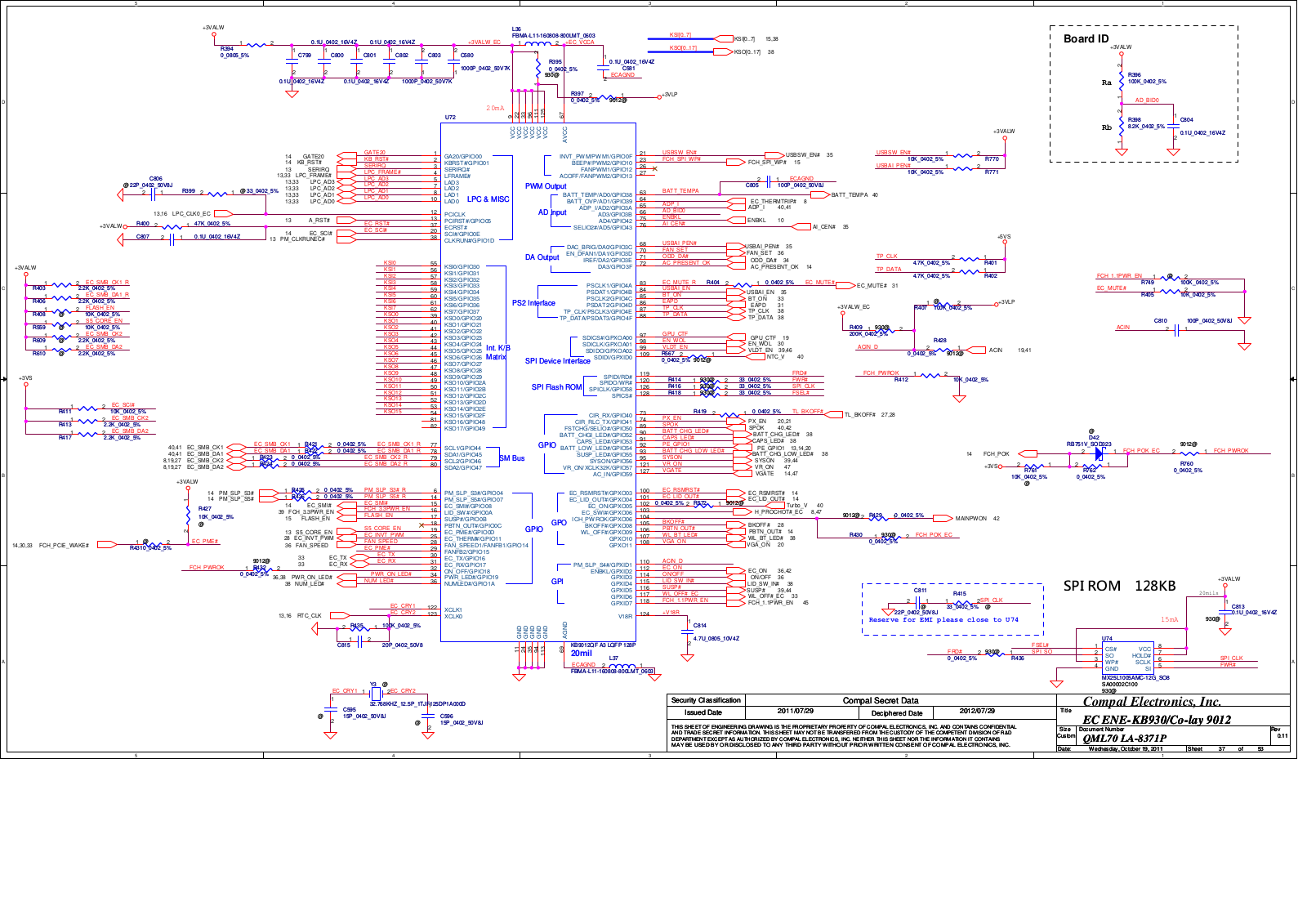Select the "U72" chip reference designator
The image size is (1307, 924).
pyautogui.click(x=450, y=118)
